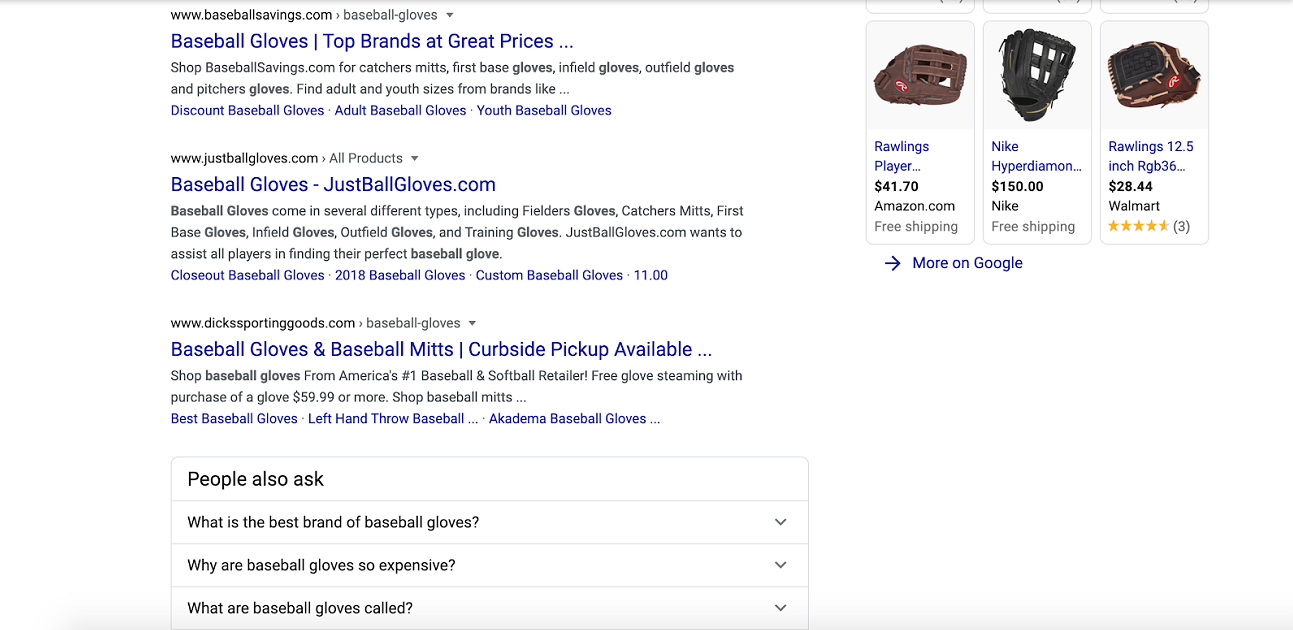The width and height of the screenshot is (1293, 630).
Task: Open dropdown arrow next to baseballsavings.com URL
Action: 450,15
